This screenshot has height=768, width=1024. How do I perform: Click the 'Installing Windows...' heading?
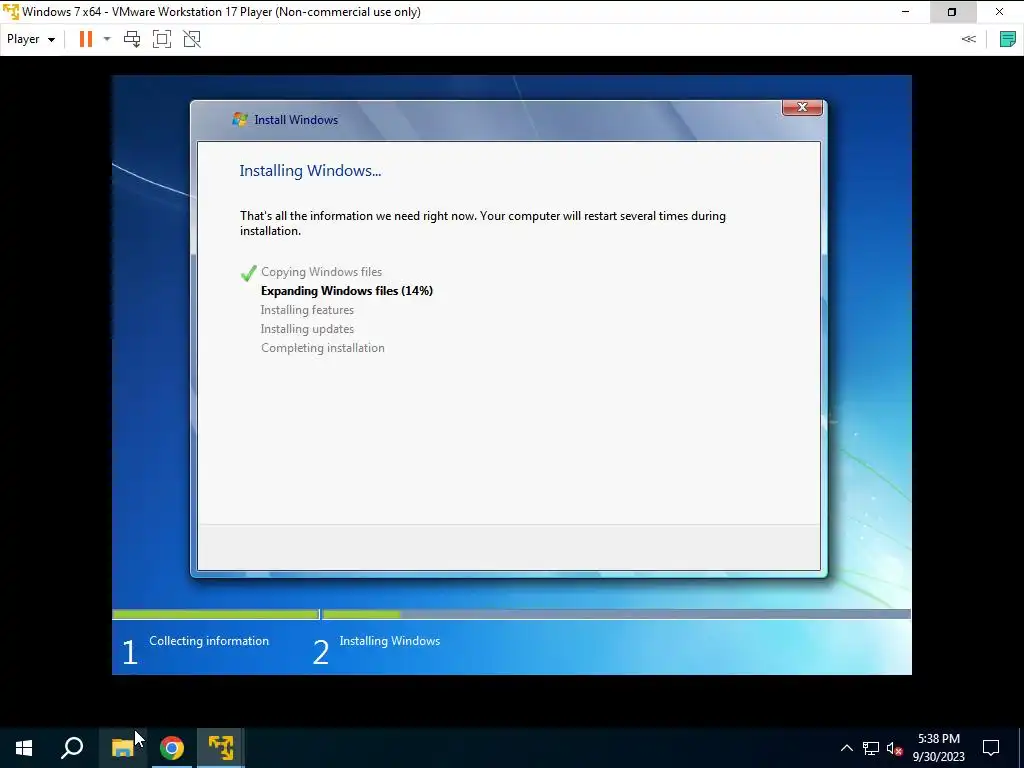pyautogui.click(x=310, y=171)
